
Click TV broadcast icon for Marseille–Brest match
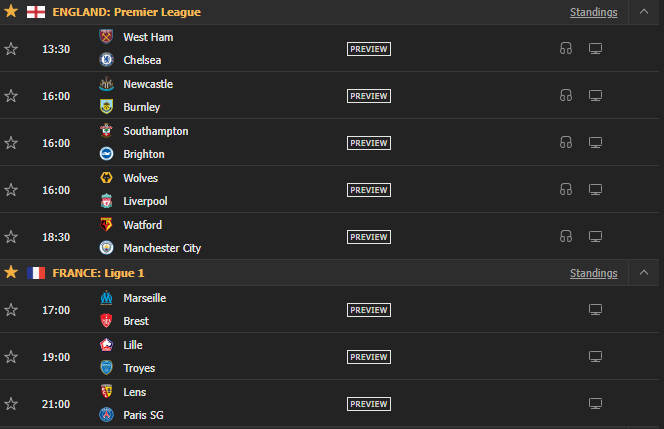point(595,310)
